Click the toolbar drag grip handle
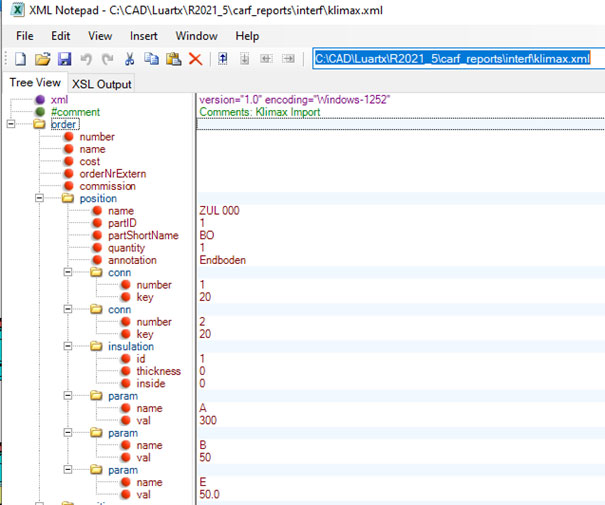605x505 pixels. tap(6, 59)
